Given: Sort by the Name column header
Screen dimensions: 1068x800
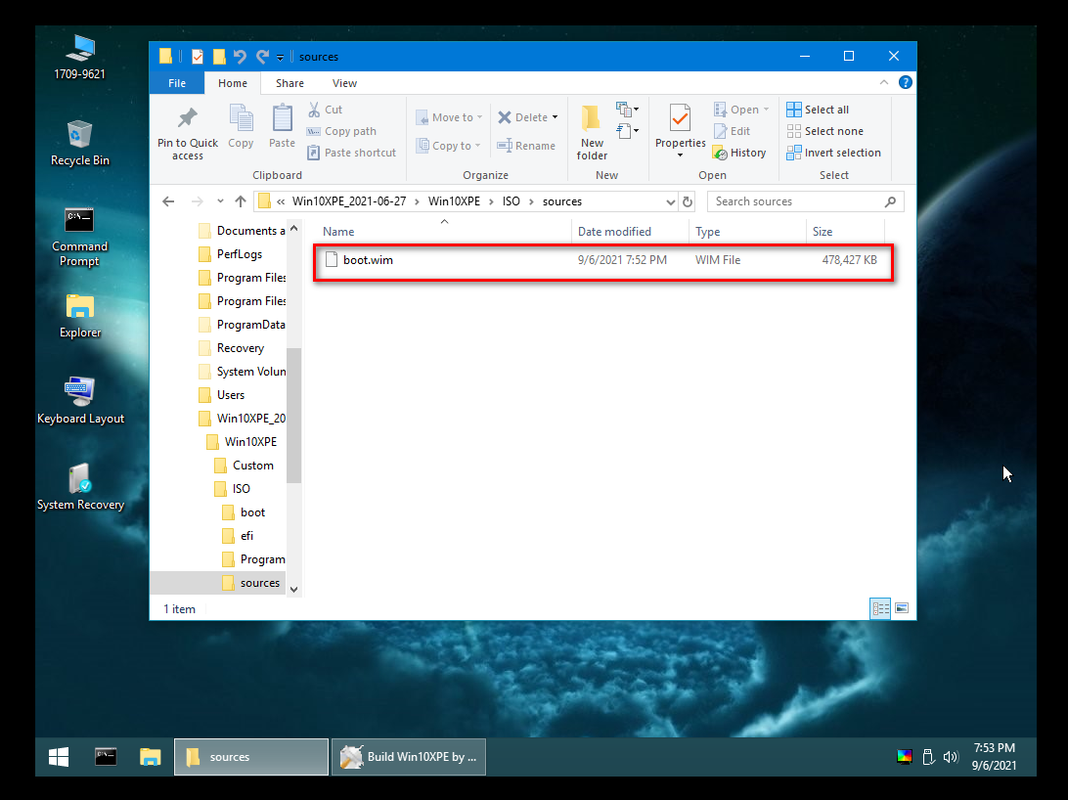Looking at the screenshot, I should click(x=443, y=231).
